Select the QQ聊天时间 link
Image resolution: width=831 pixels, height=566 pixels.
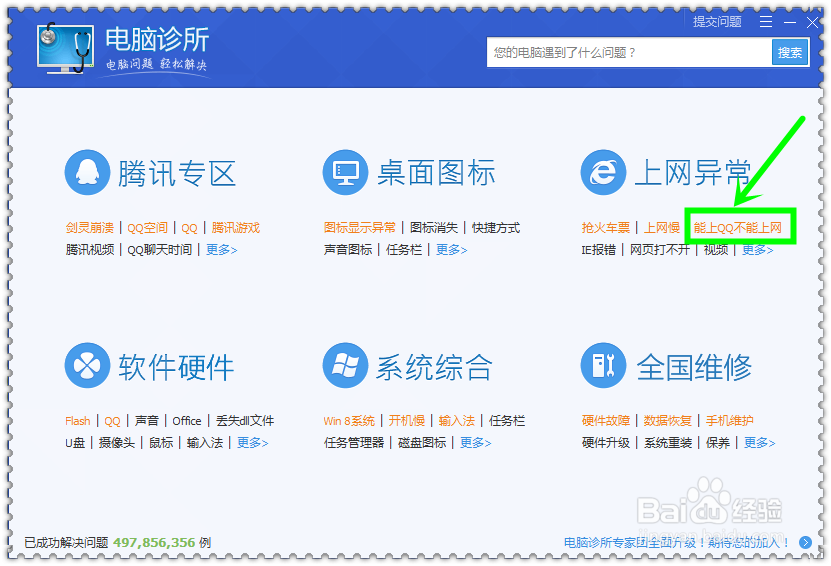(x=160, y=249)
